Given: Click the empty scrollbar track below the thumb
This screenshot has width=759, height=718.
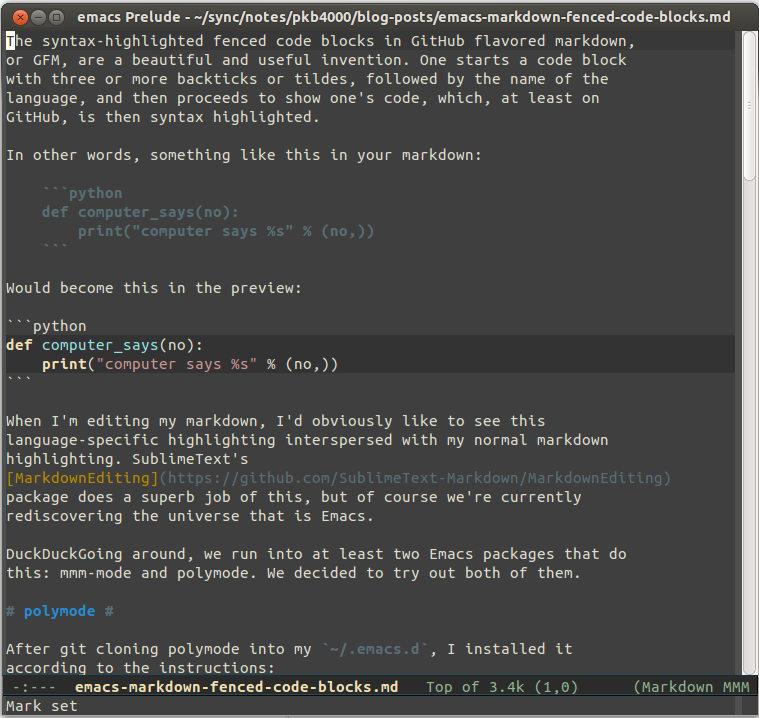Looking at the screenshot, I should point(749,426).
